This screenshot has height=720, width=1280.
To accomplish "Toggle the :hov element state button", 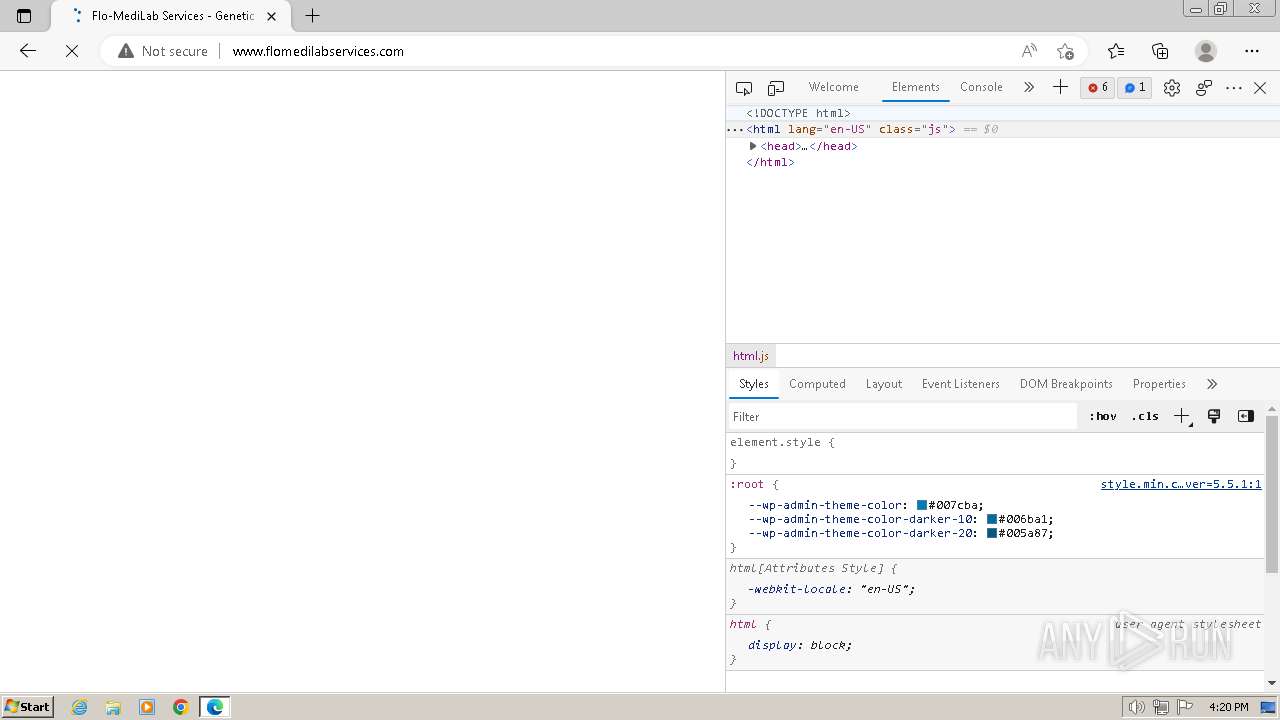I will point(1103,417).
